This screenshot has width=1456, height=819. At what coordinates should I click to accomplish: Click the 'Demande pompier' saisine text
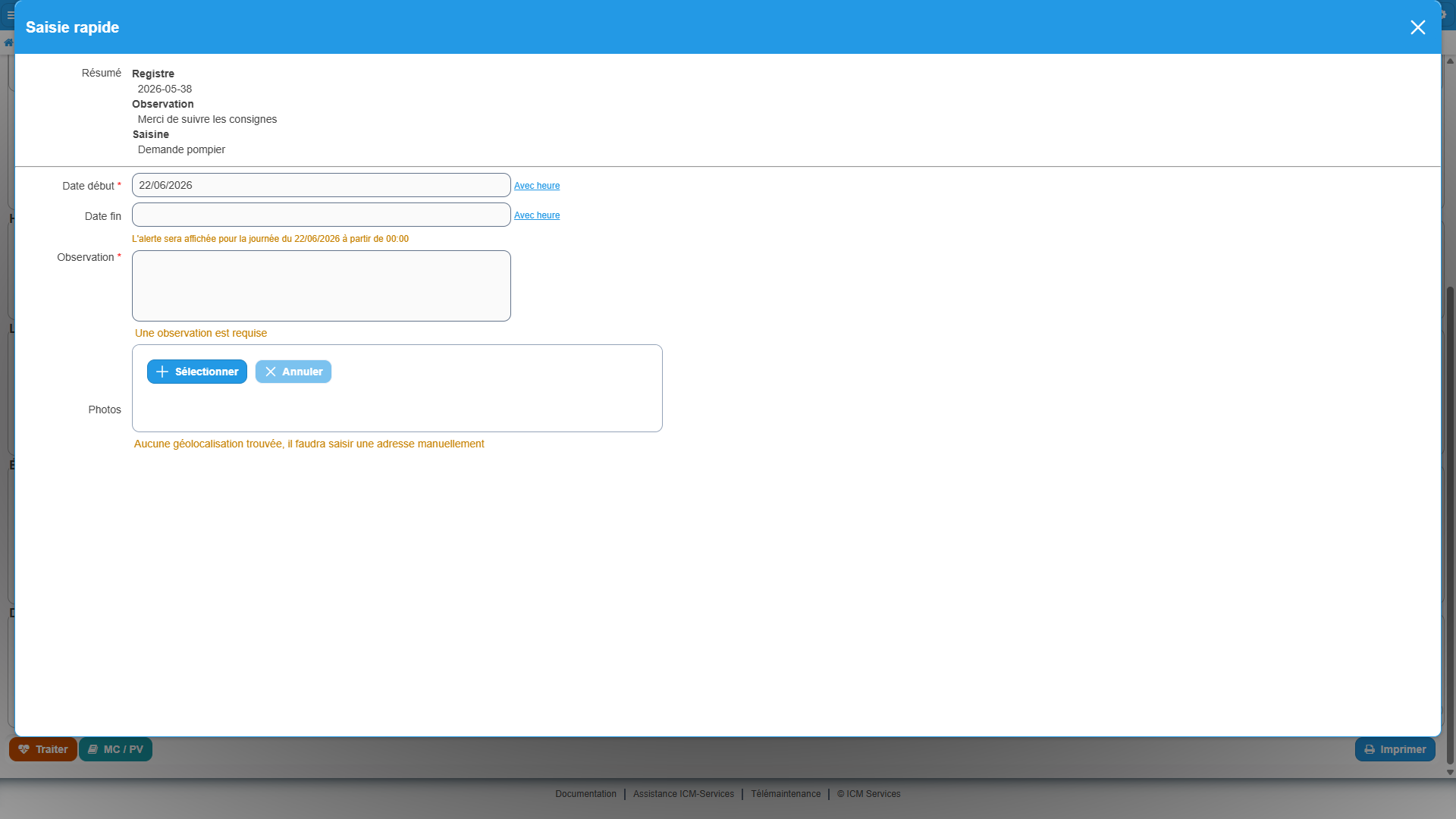(181, 149)
